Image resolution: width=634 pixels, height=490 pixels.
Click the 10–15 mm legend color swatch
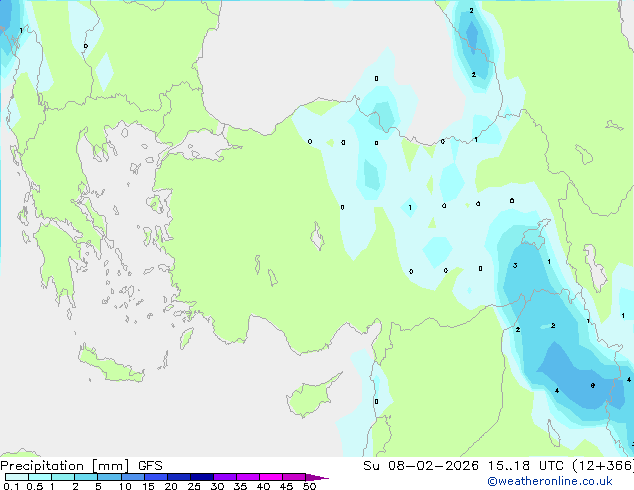(133, 477)
